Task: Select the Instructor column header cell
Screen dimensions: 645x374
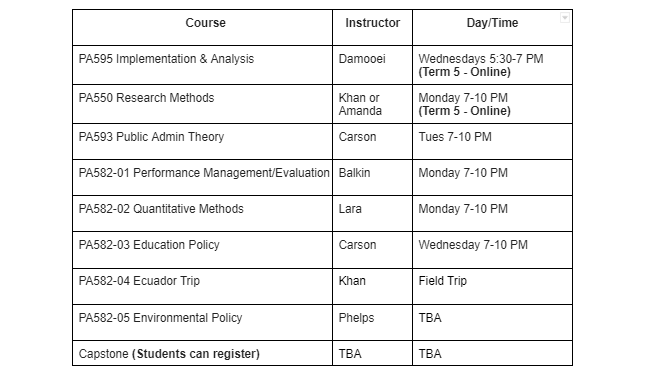Action: (372, 28)
